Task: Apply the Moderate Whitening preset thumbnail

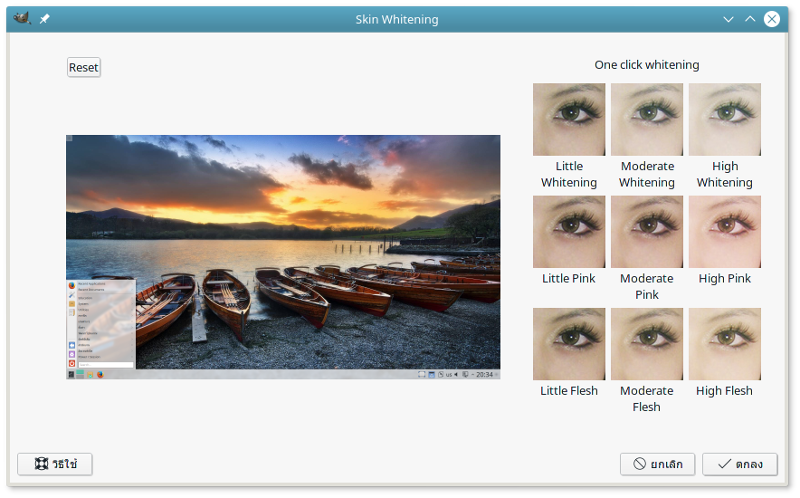Action: (x=647, y=119)
